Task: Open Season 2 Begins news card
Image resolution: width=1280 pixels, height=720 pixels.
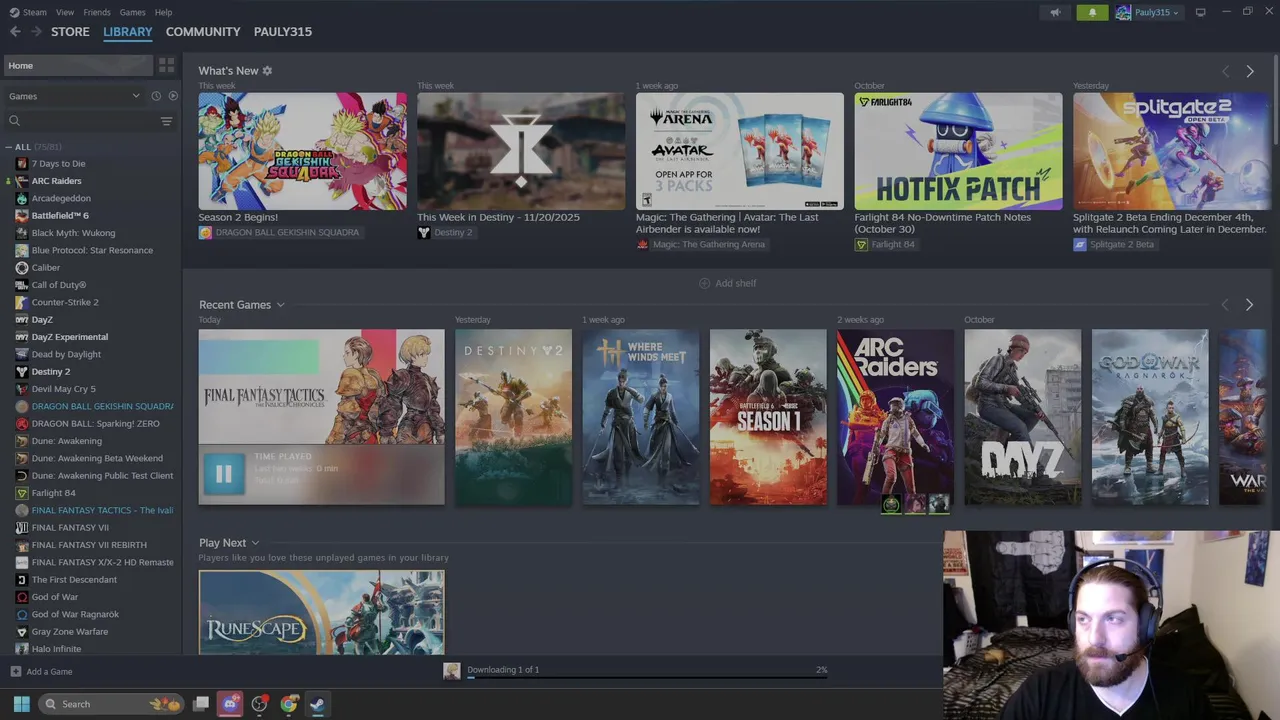Action: tap(302, 151)
